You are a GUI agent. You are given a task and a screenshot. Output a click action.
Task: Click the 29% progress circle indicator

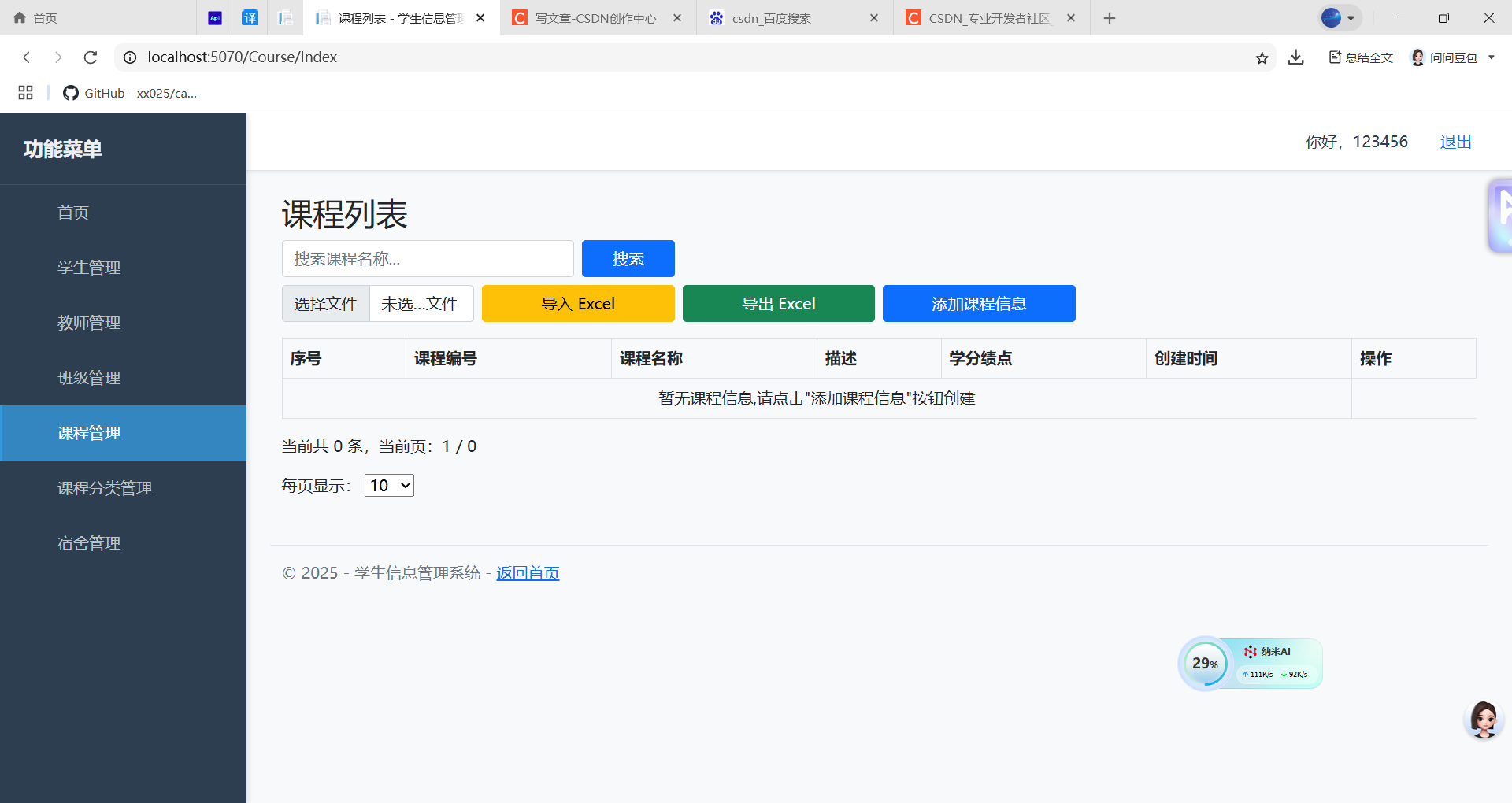[x=1204, y=663]
